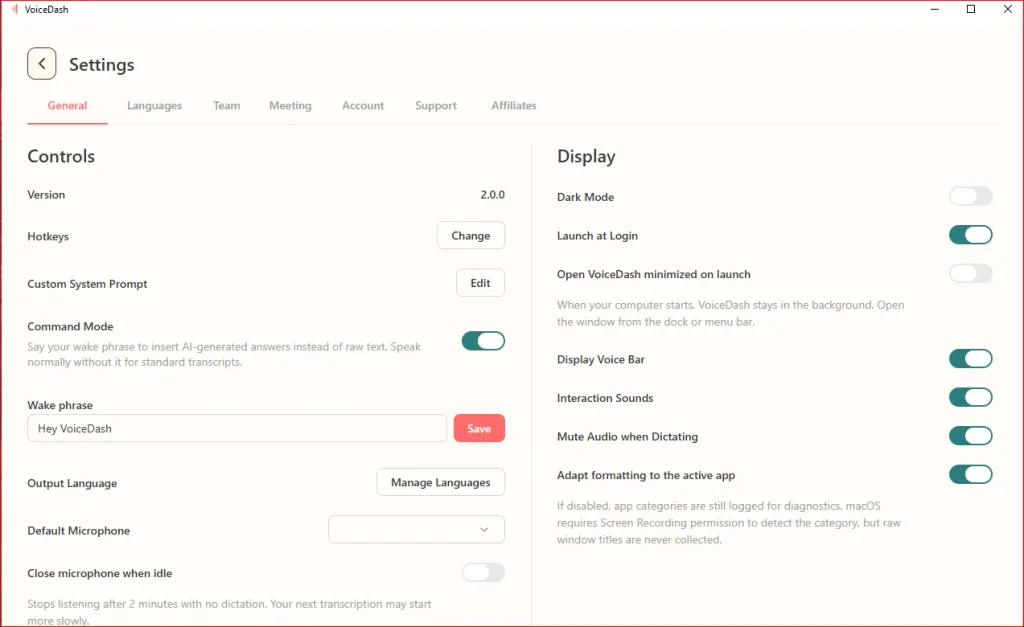1024x627 pixels.
Task: Focus the Wake phrase text field
Action: (x=237, y=428)
